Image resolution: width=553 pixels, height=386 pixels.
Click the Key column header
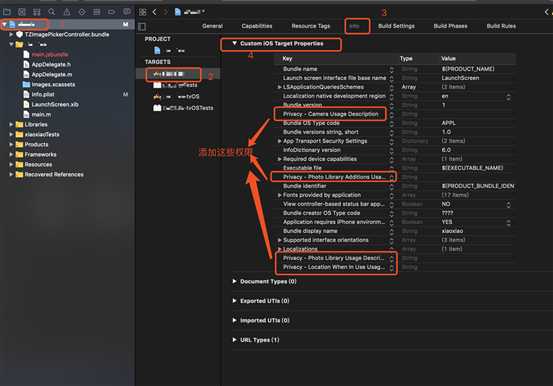pyautogui.click(x=287, y=59)
